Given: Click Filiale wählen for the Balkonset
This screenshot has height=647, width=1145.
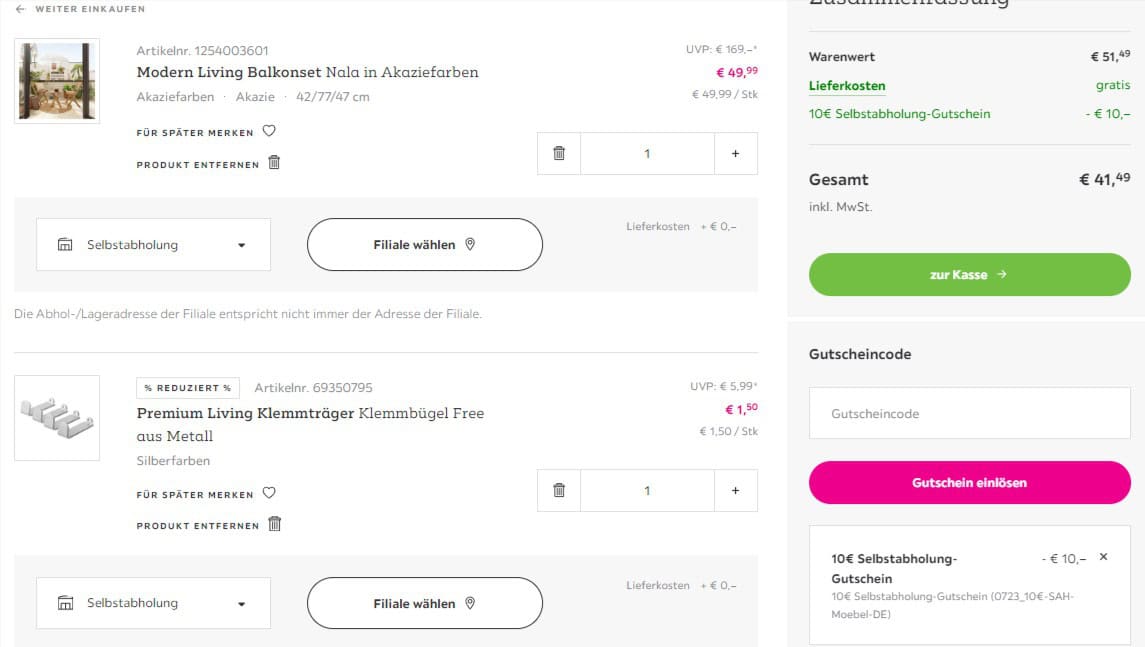Looking at the screenshot, I should (x=424, y=245).
